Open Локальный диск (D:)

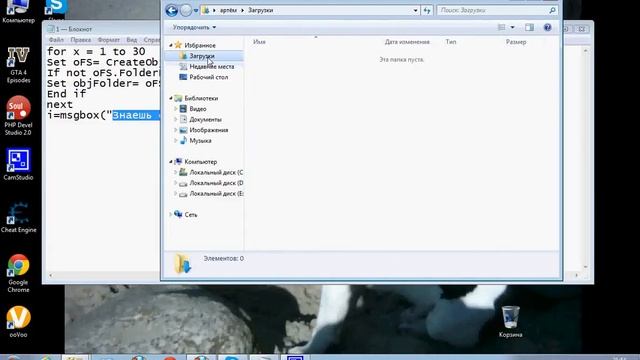216,183
